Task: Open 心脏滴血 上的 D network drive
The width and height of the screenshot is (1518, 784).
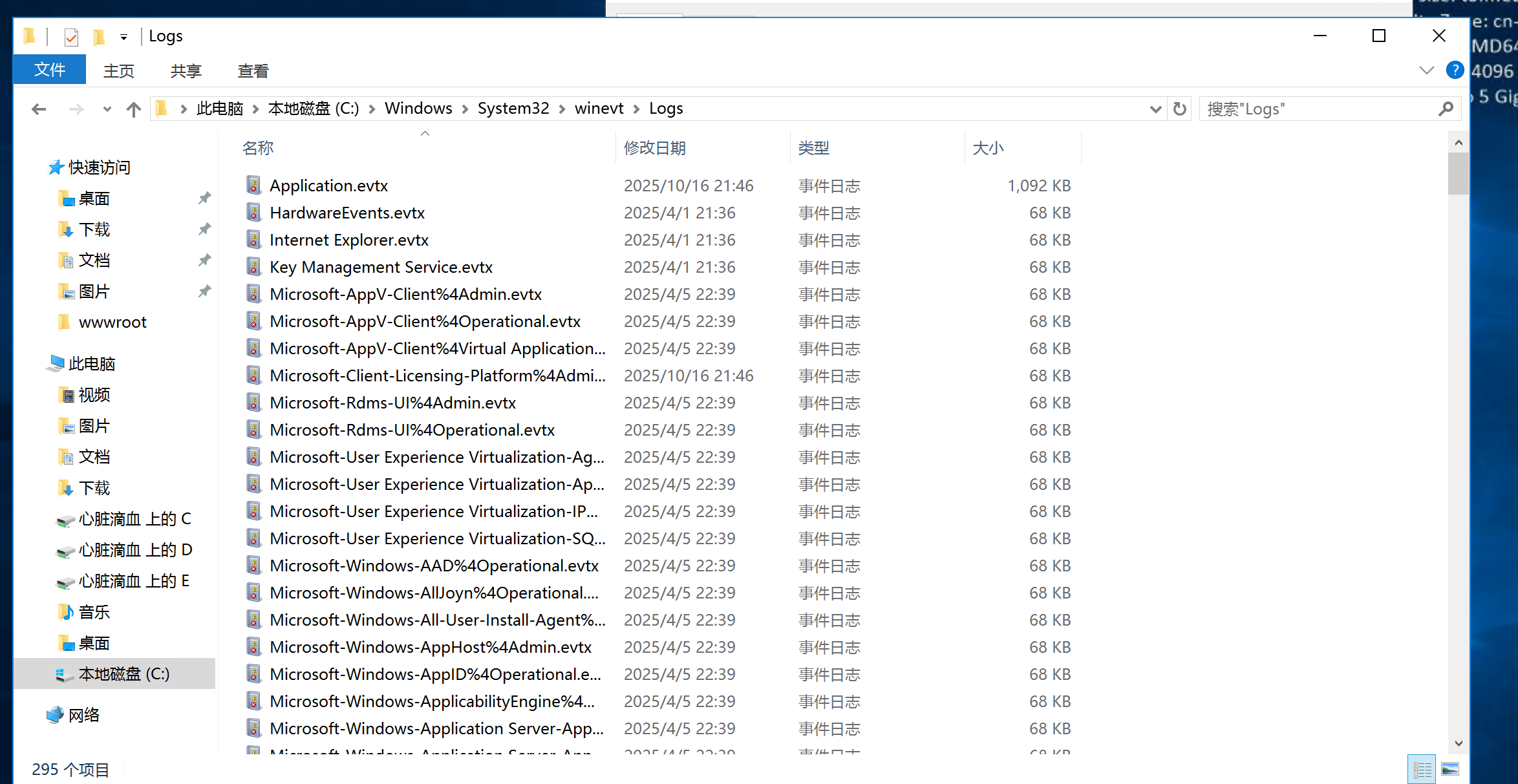Action: coord(134,550)
